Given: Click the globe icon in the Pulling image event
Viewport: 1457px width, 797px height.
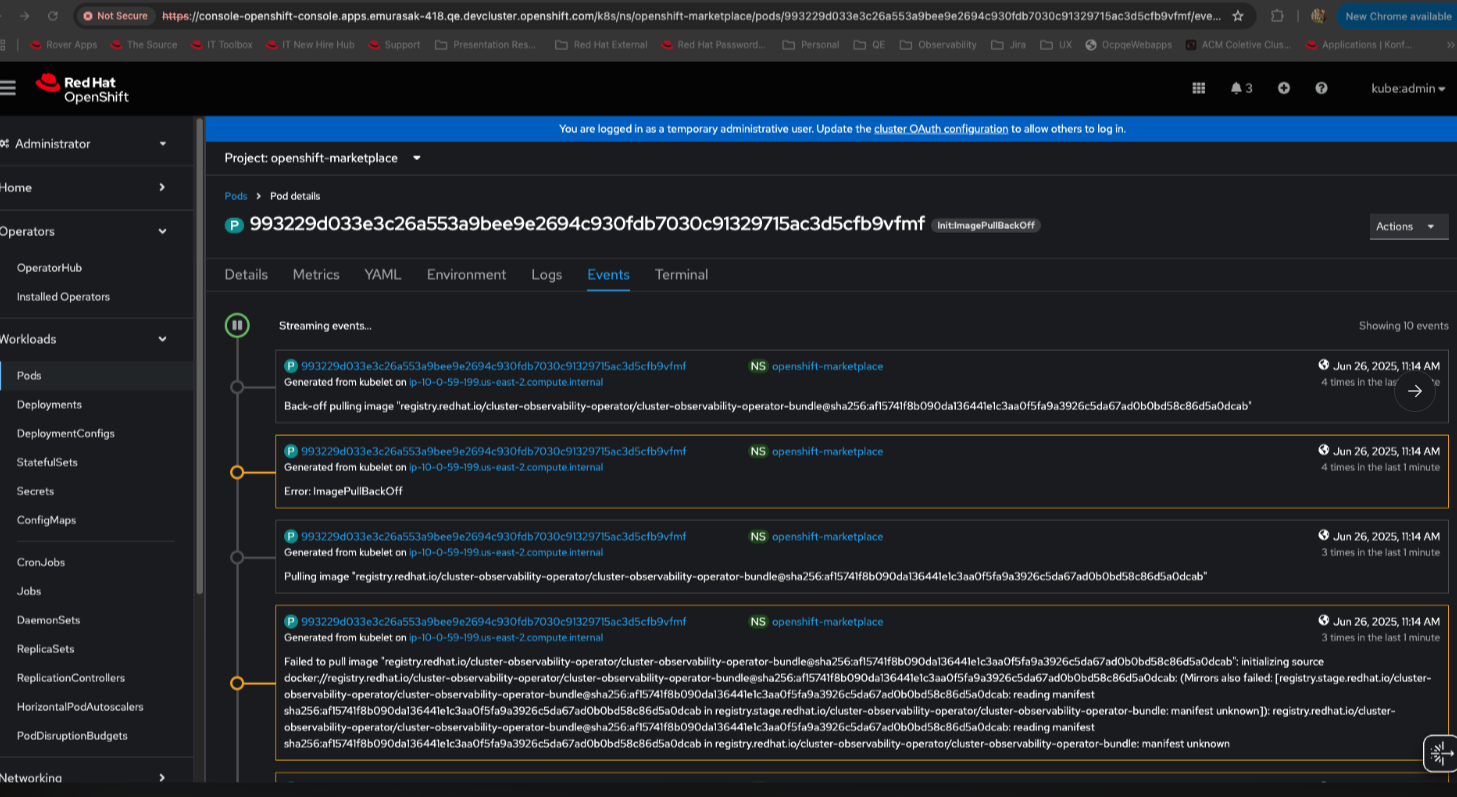Looking at the screenshot, I should click(x=1324, y=536).
